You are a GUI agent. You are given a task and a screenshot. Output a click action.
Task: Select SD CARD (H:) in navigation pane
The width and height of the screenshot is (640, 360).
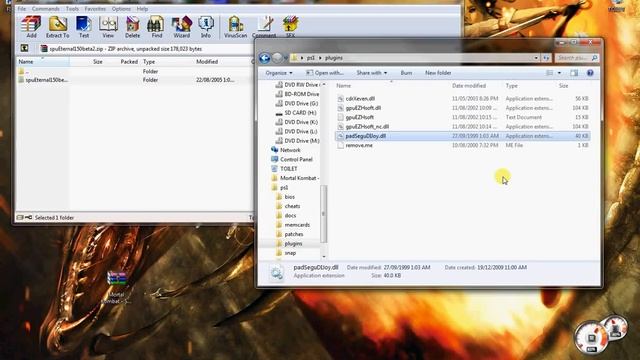296,113
